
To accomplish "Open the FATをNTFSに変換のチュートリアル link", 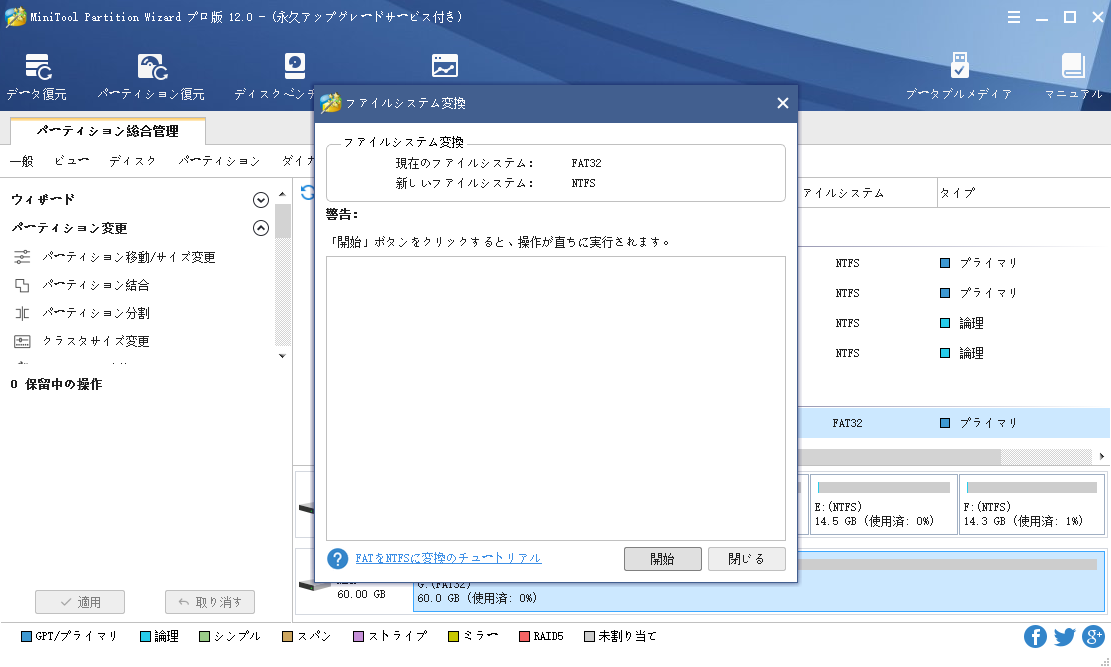I will [x=448, y=558].
